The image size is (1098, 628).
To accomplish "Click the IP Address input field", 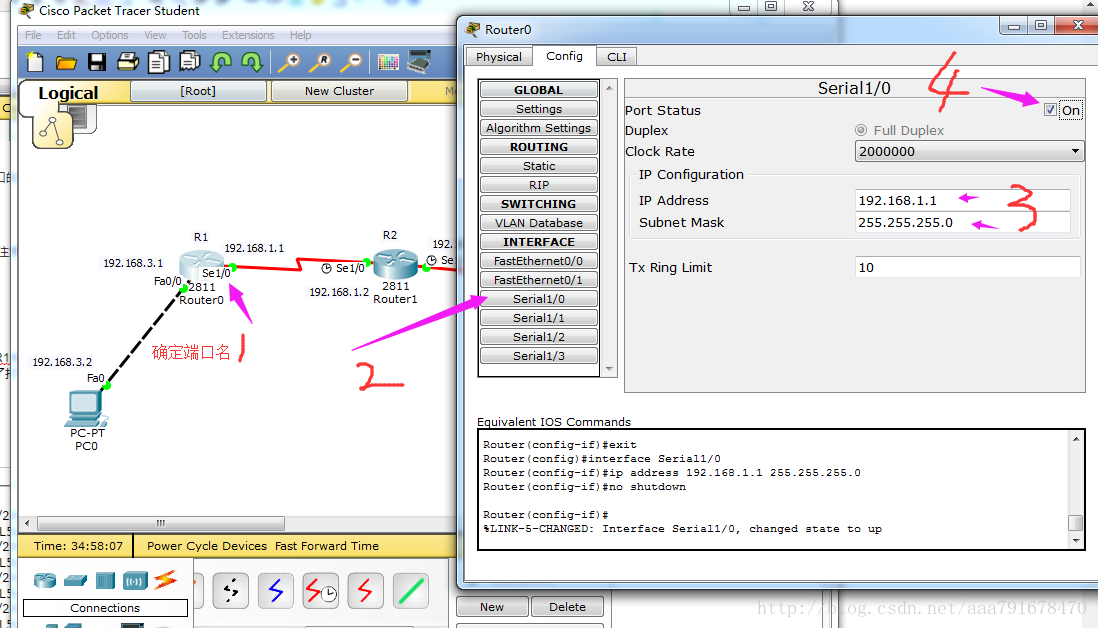I will click(963, 200).
